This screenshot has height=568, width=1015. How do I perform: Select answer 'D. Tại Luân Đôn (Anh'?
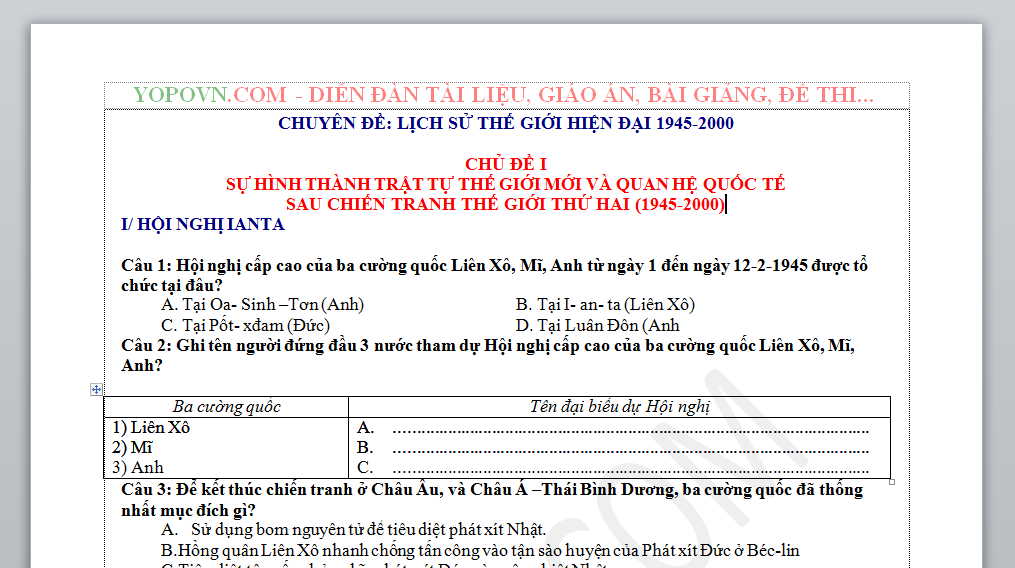tap(597, 325)
